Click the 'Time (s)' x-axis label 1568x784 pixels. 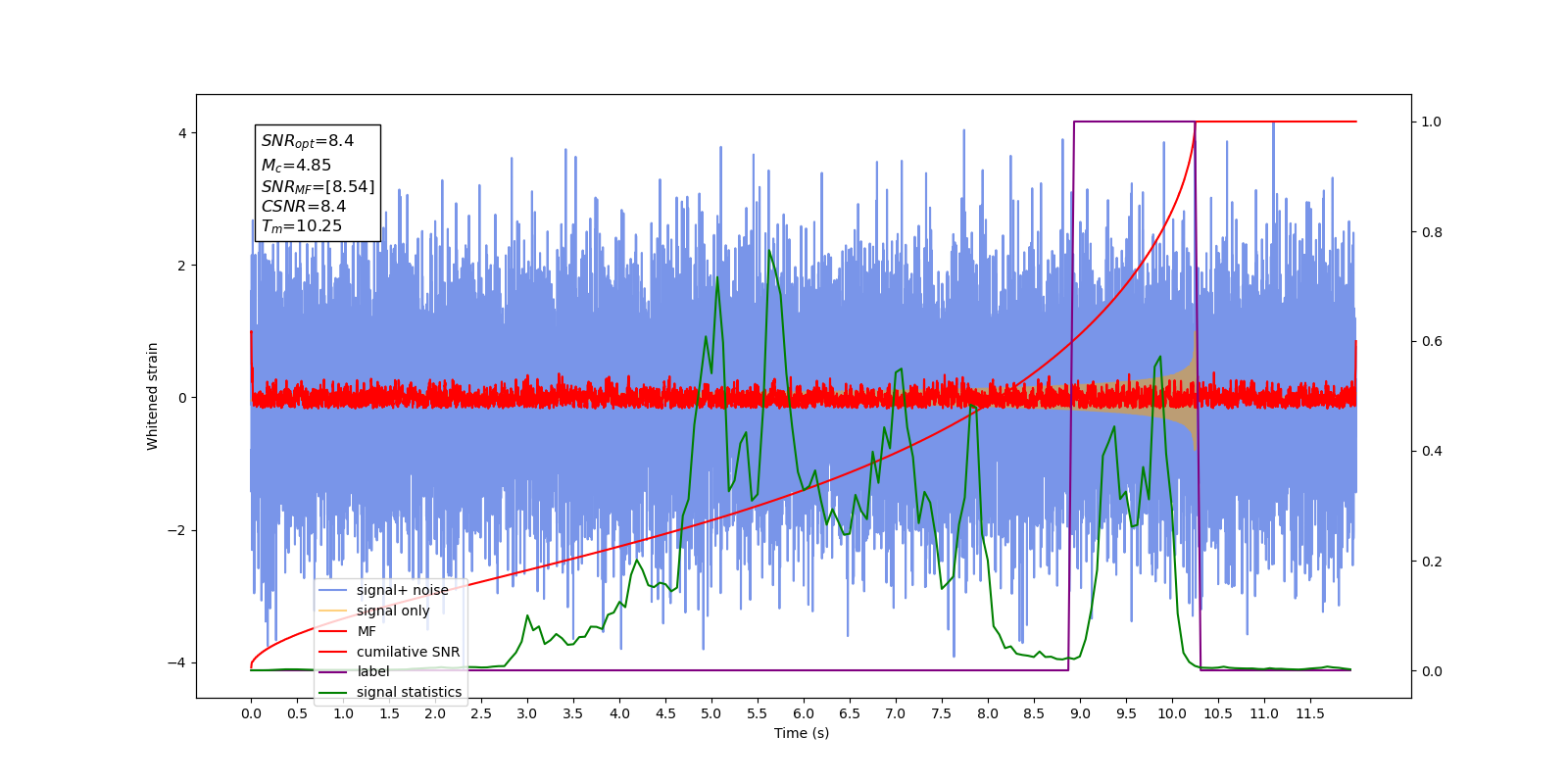pos(802,733)
